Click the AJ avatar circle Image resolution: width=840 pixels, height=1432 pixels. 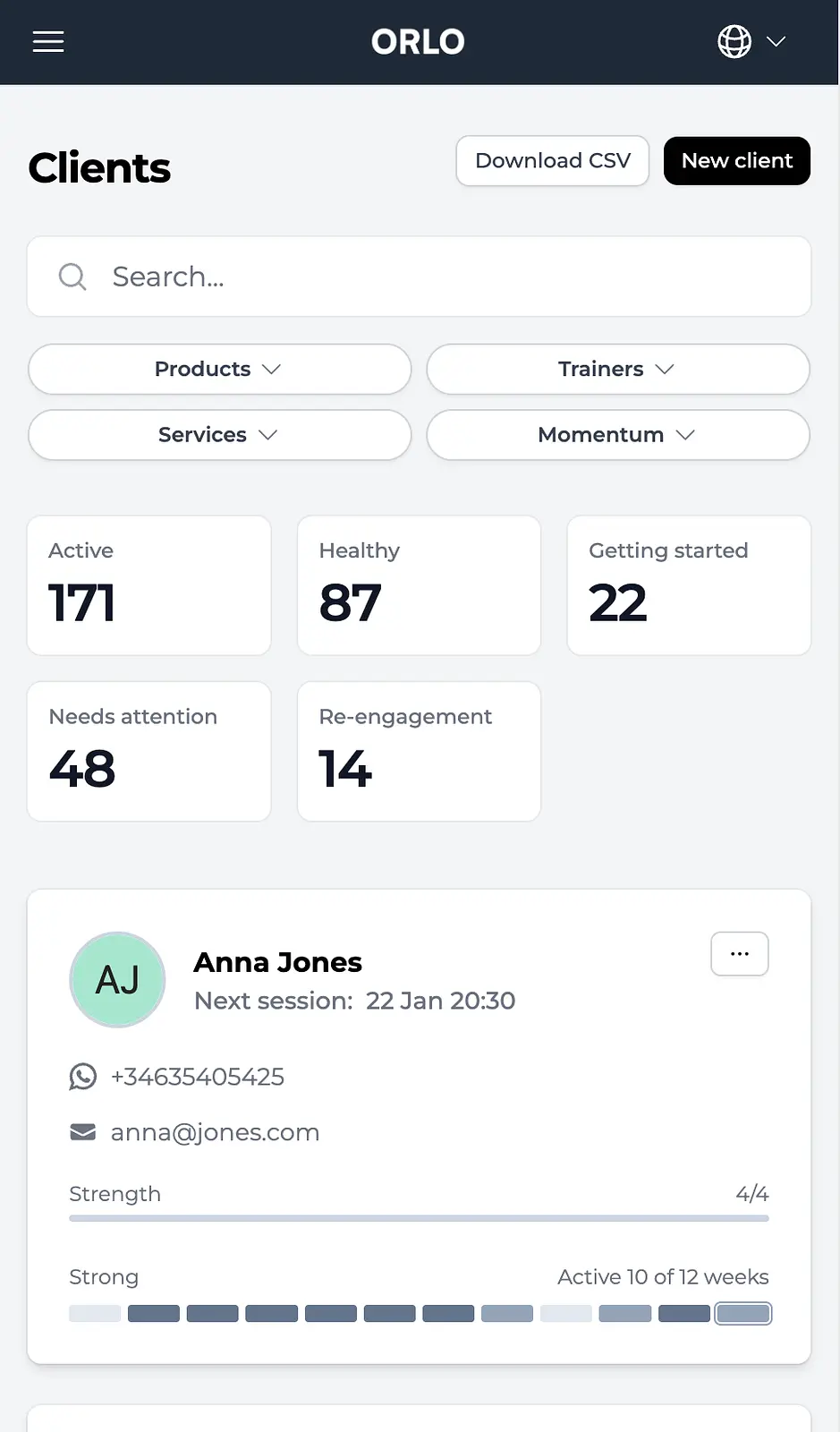pos(117,980)
